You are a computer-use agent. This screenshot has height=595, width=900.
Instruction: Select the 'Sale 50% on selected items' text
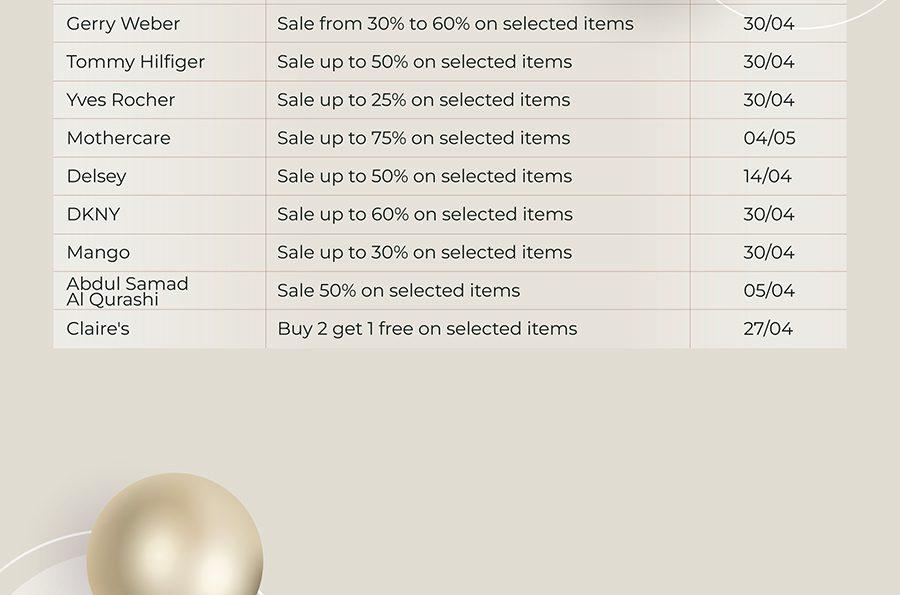pyautogui.click(x=398, y=290)
